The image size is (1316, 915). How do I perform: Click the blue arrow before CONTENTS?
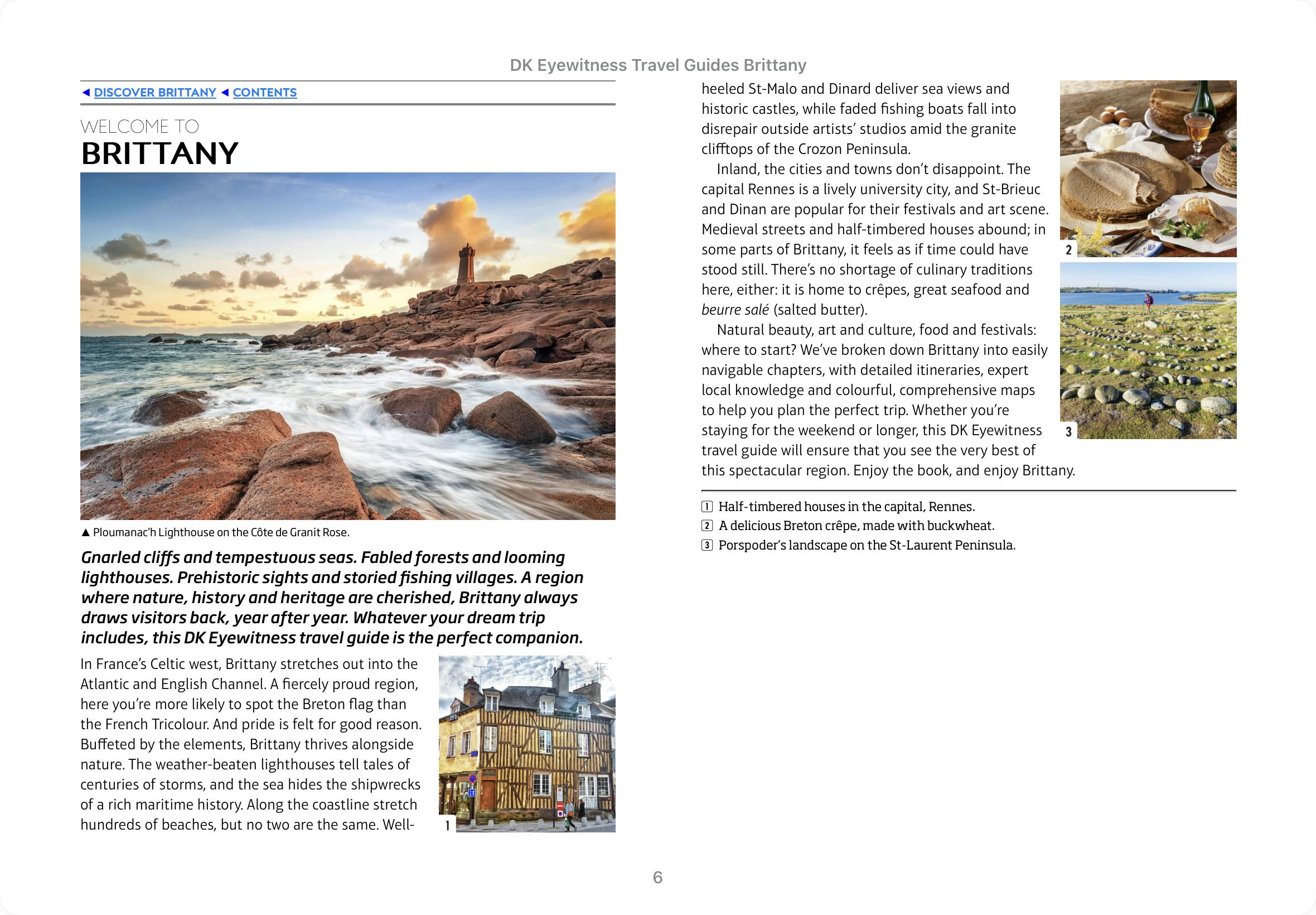[225, 92]
